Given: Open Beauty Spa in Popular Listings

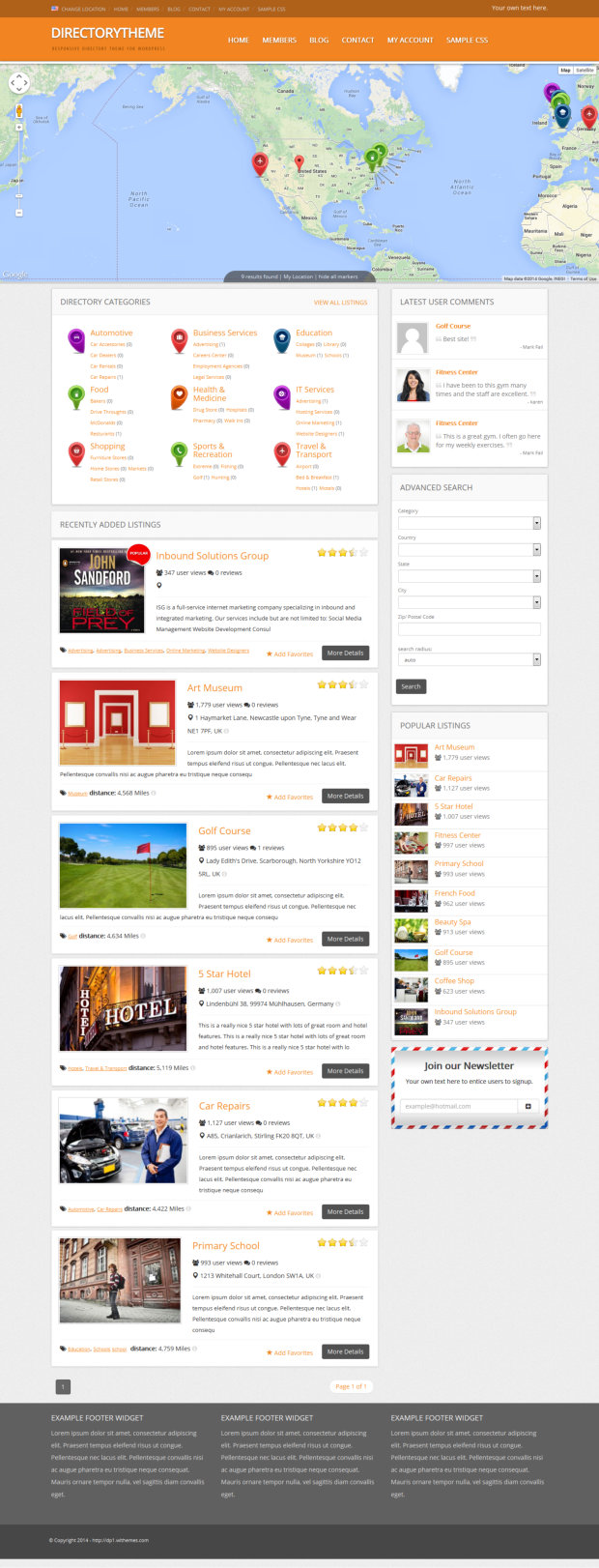Looking at the screenshot, I should [x=452, y=922].
